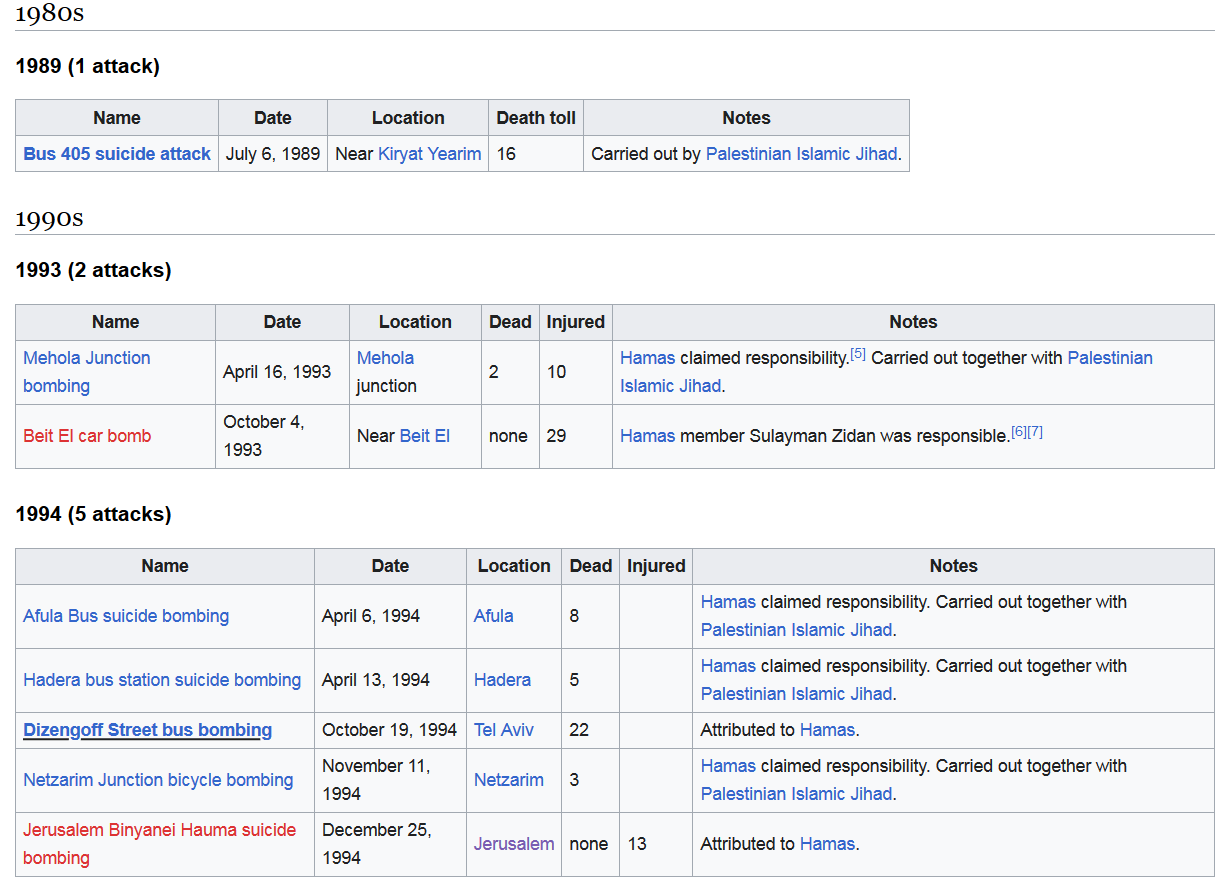This screenshot has height=891, width=1232.
Task: Click the Death toll column header
Action: coord(536,118)
